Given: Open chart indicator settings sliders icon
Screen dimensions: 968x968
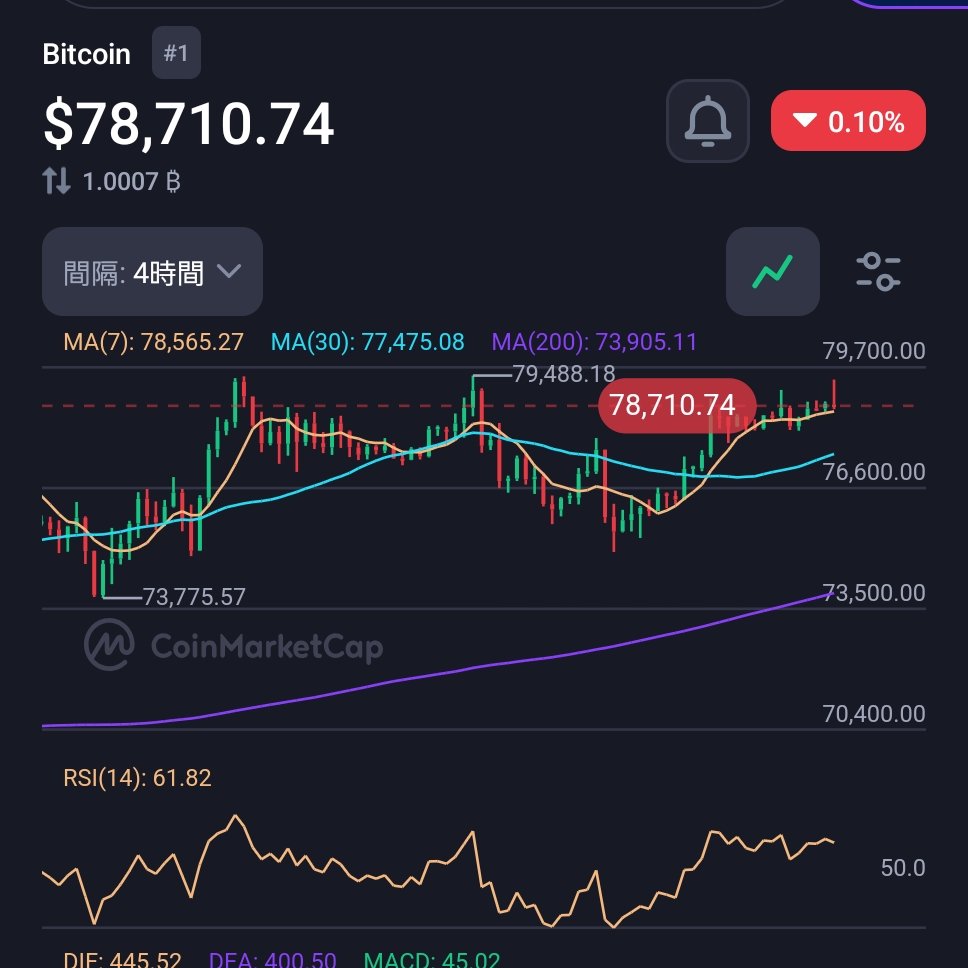Looking at the screenshot, I should [x=878, y=272].
